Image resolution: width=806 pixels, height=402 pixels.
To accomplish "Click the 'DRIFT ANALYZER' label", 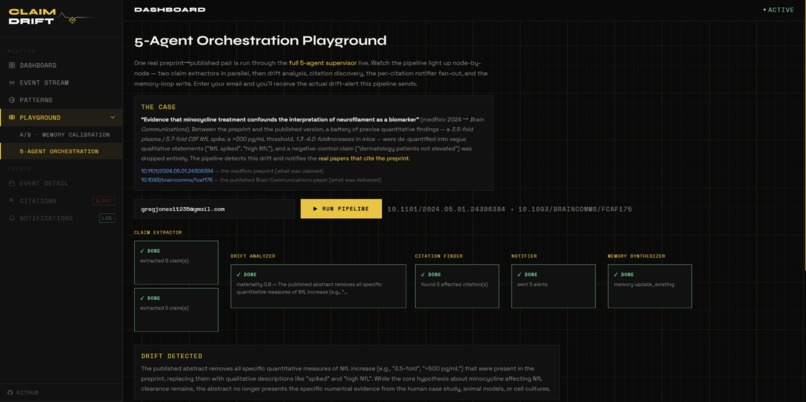I will click(252, 256).
